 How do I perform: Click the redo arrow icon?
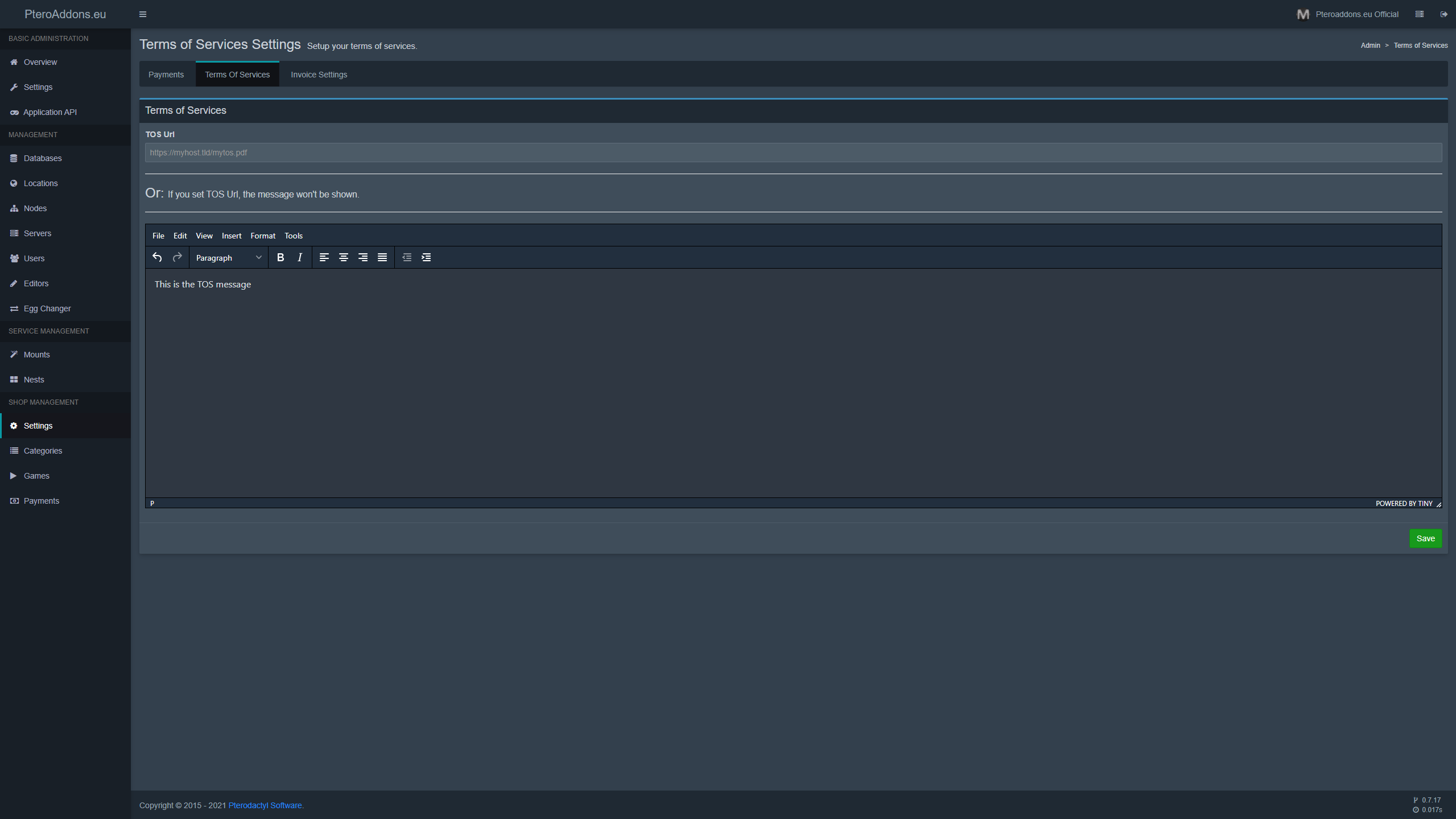click(177, 257)
